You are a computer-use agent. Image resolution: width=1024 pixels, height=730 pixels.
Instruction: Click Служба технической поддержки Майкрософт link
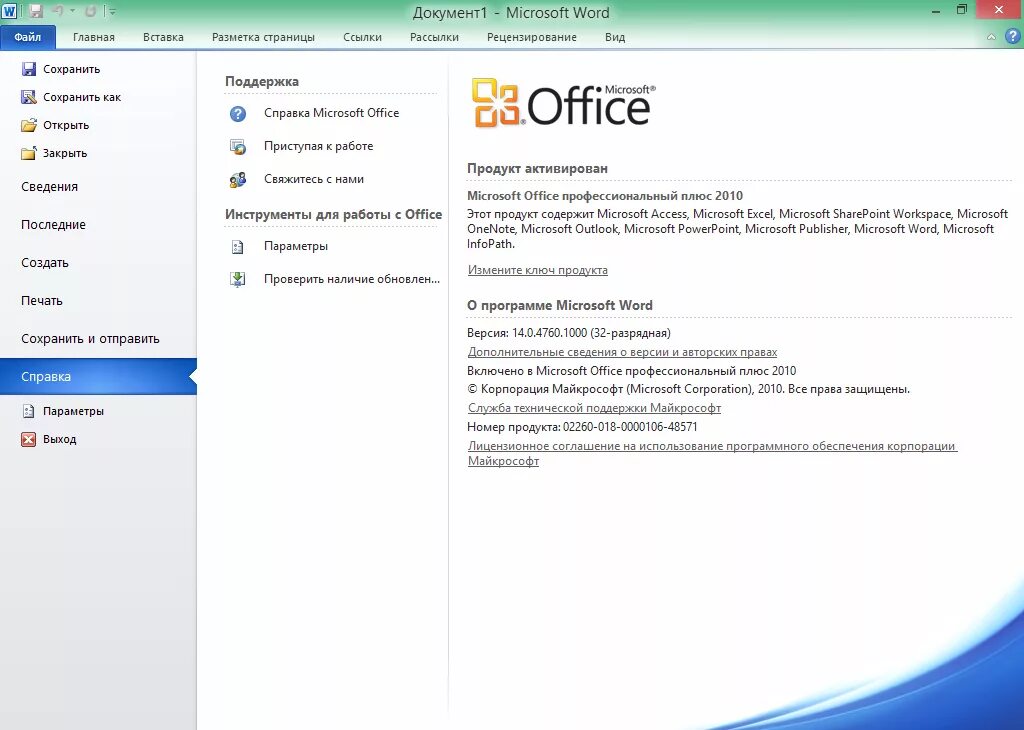[594, 407]
